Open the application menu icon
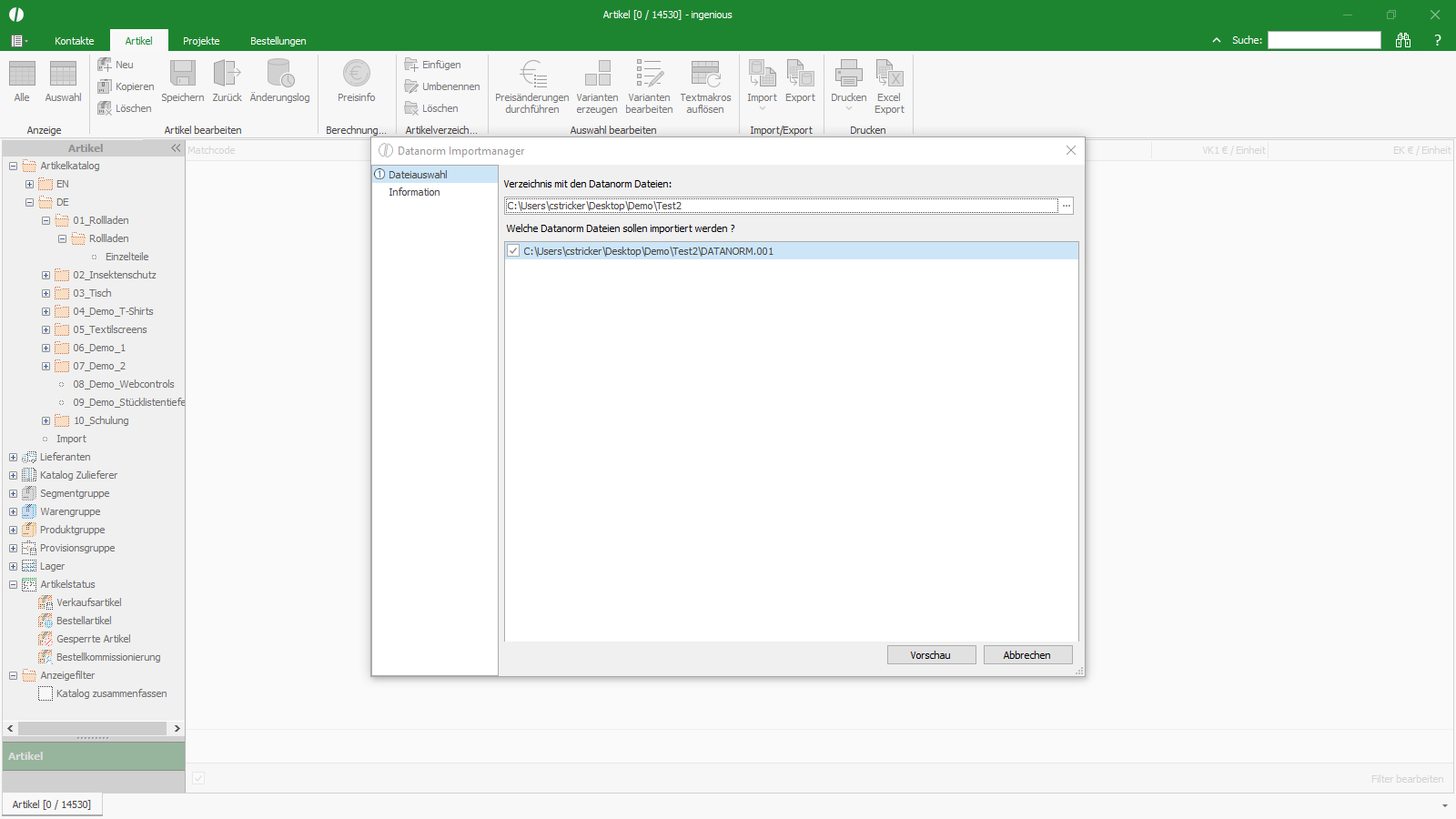This screenshot has height=819, width=1456. [x=18, y=41]
